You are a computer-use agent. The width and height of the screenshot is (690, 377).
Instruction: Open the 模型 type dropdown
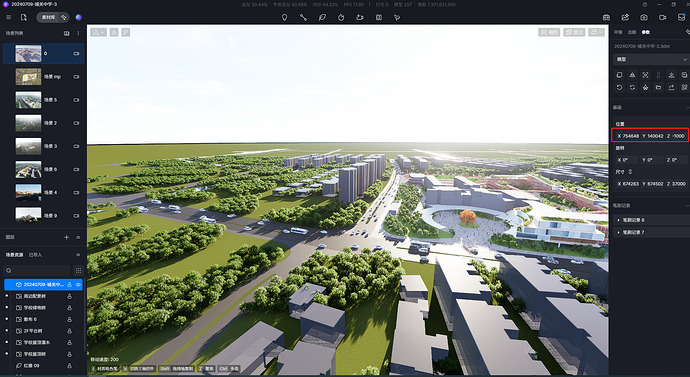(651, 59)
